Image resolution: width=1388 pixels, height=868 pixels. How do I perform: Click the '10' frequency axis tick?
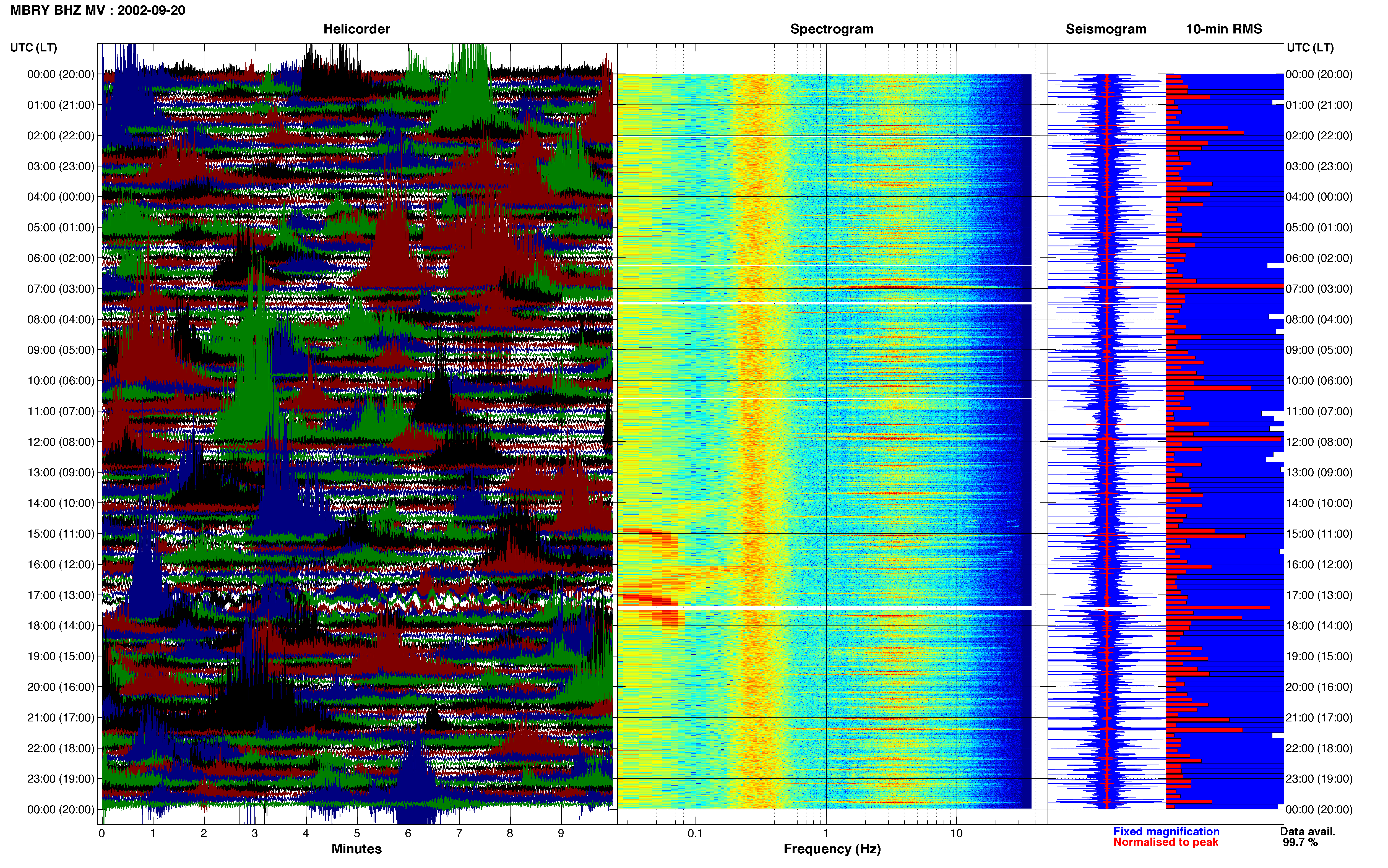pos(956,833)
